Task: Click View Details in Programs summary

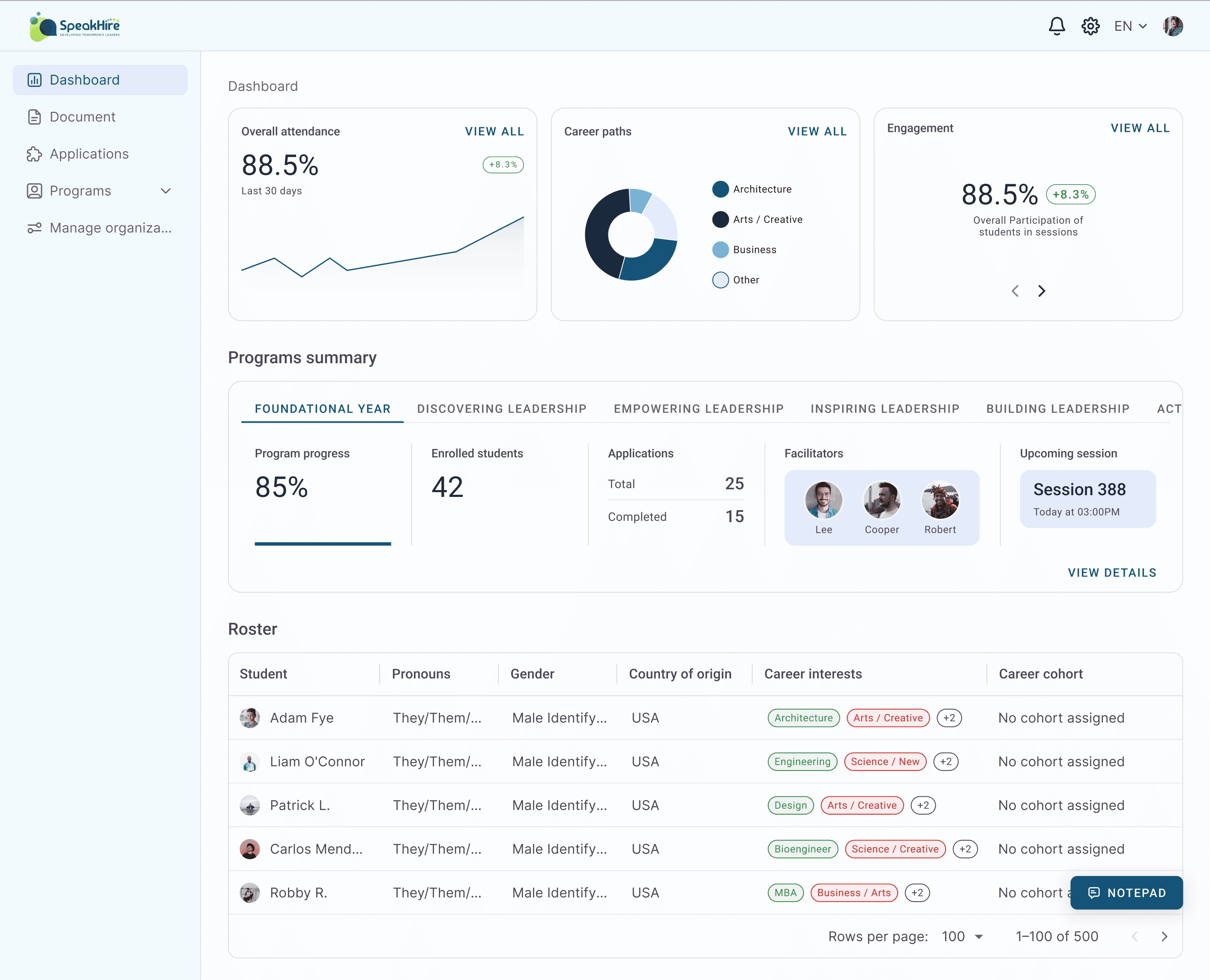Action: pyautogui.click(x=1112, y=572)
